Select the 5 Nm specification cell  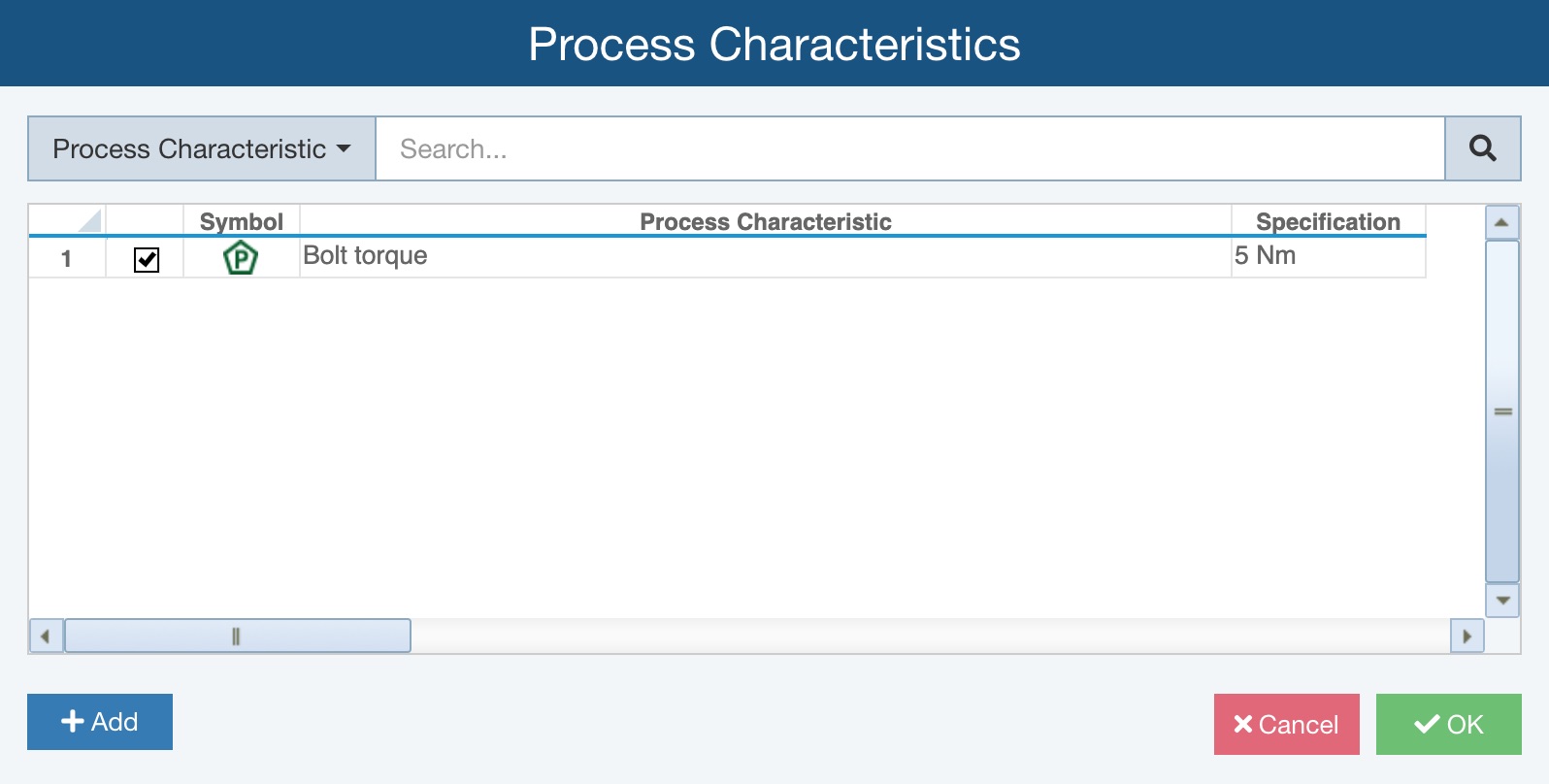(x=1328, y=257)
